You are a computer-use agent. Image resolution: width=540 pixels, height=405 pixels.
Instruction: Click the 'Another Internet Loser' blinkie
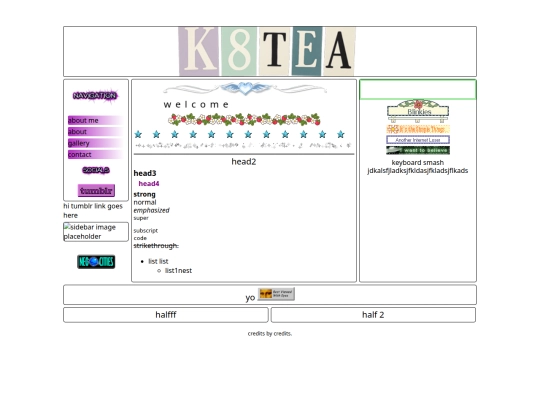click(x=418, y=140)
